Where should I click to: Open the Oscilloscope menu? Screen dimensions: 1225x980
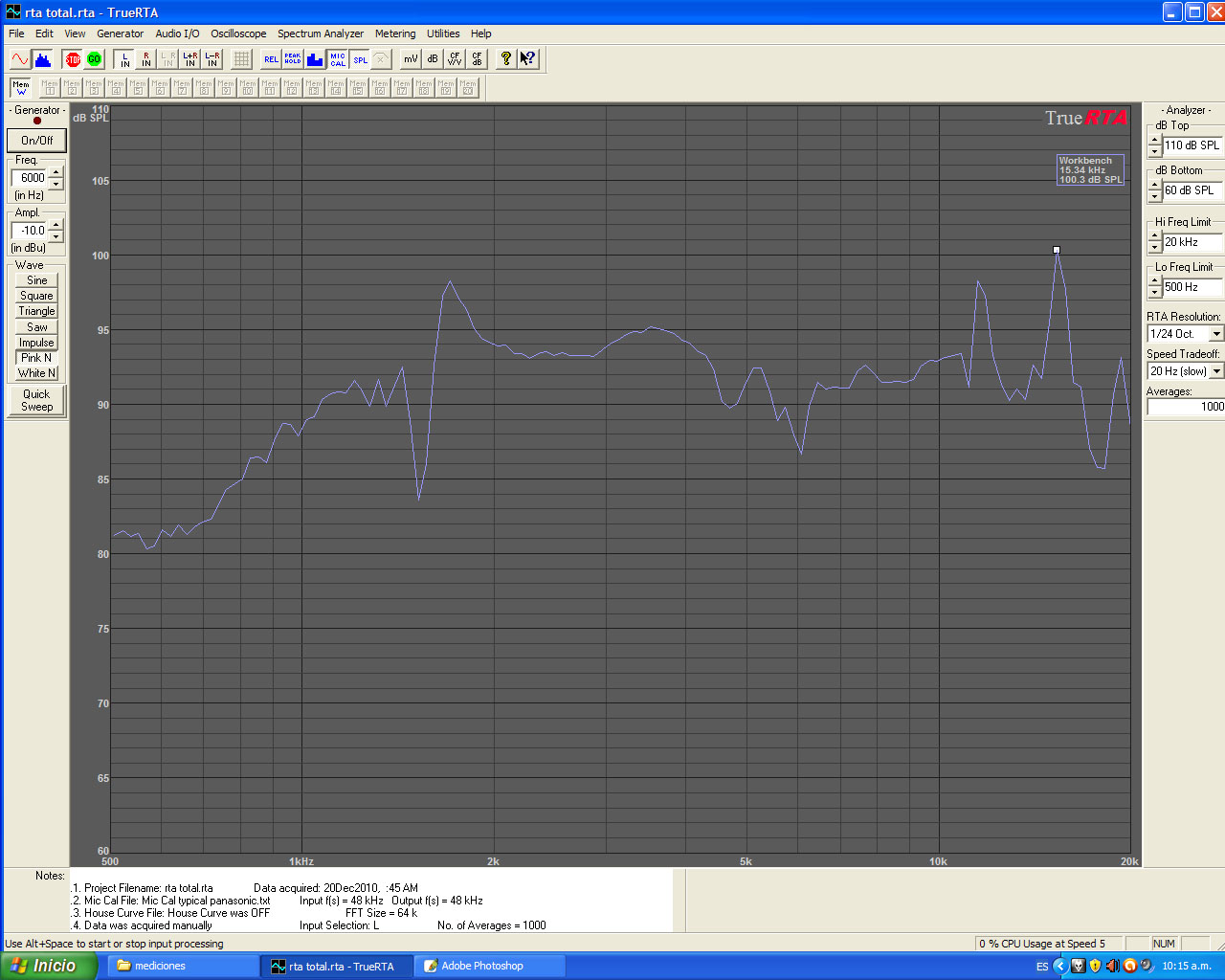point(238,33)
